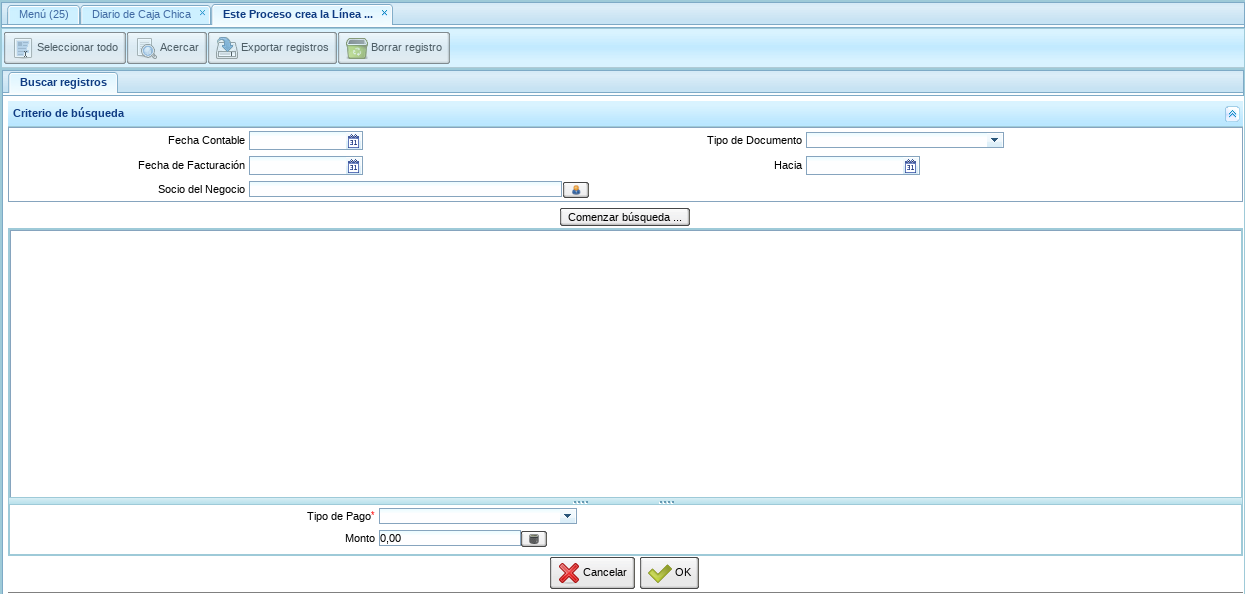Expand the Tipo de Documento dropdown
Viewport: 1245px width, 594px height.
[994, 140]
